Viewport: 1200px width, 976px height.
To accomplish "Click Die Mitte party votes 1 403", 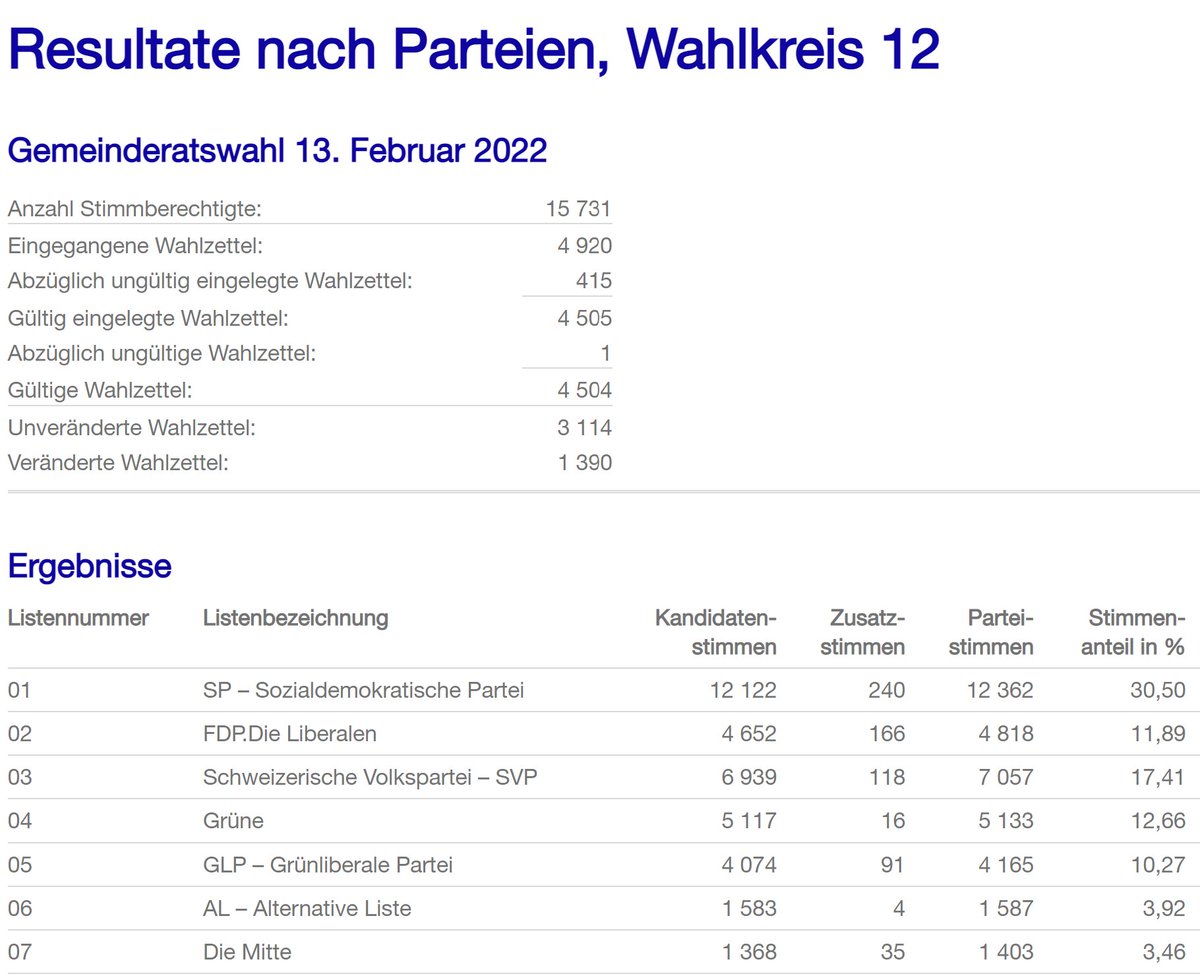I will coord(1006,952).
